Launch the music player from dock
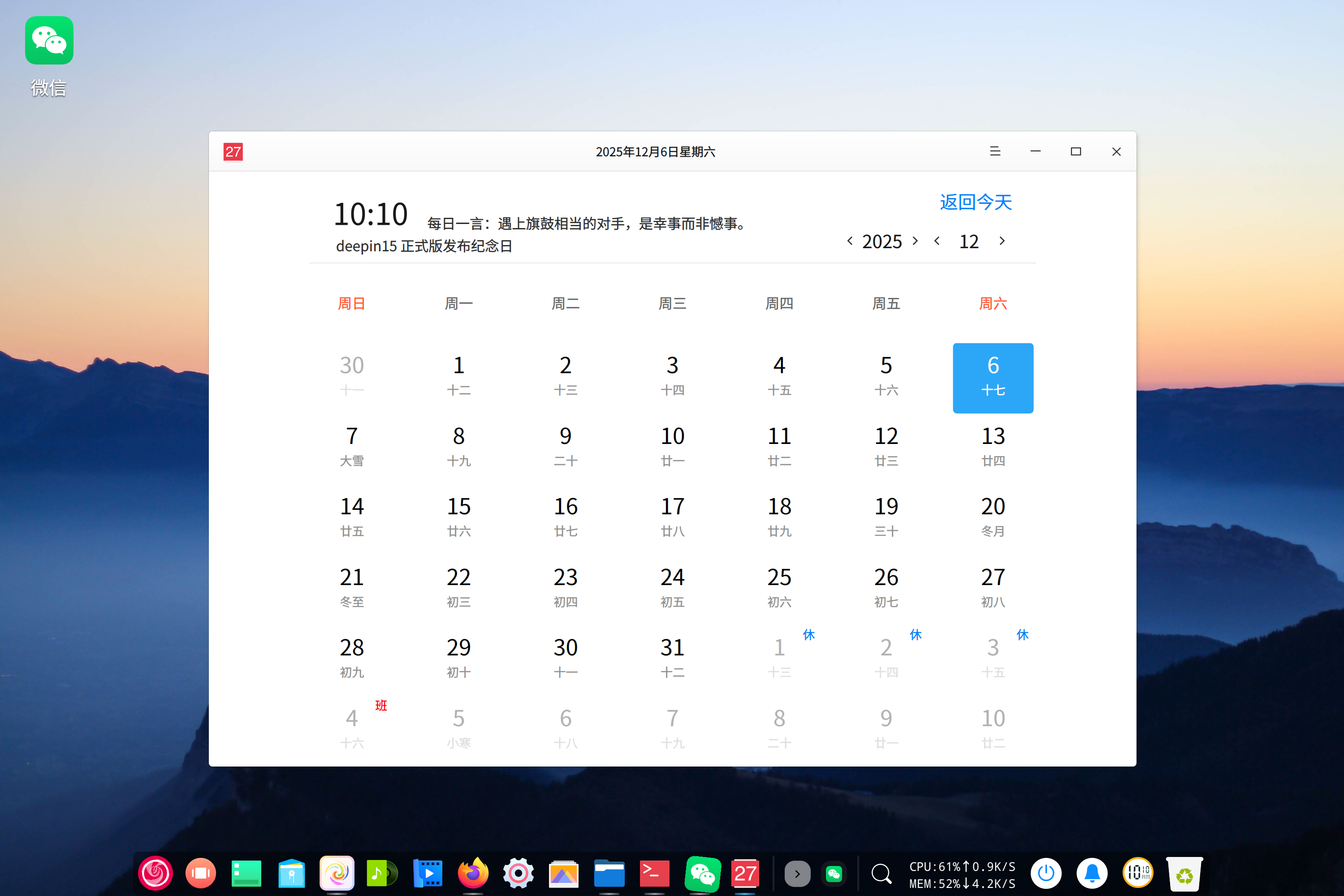 tap(382, 873)
